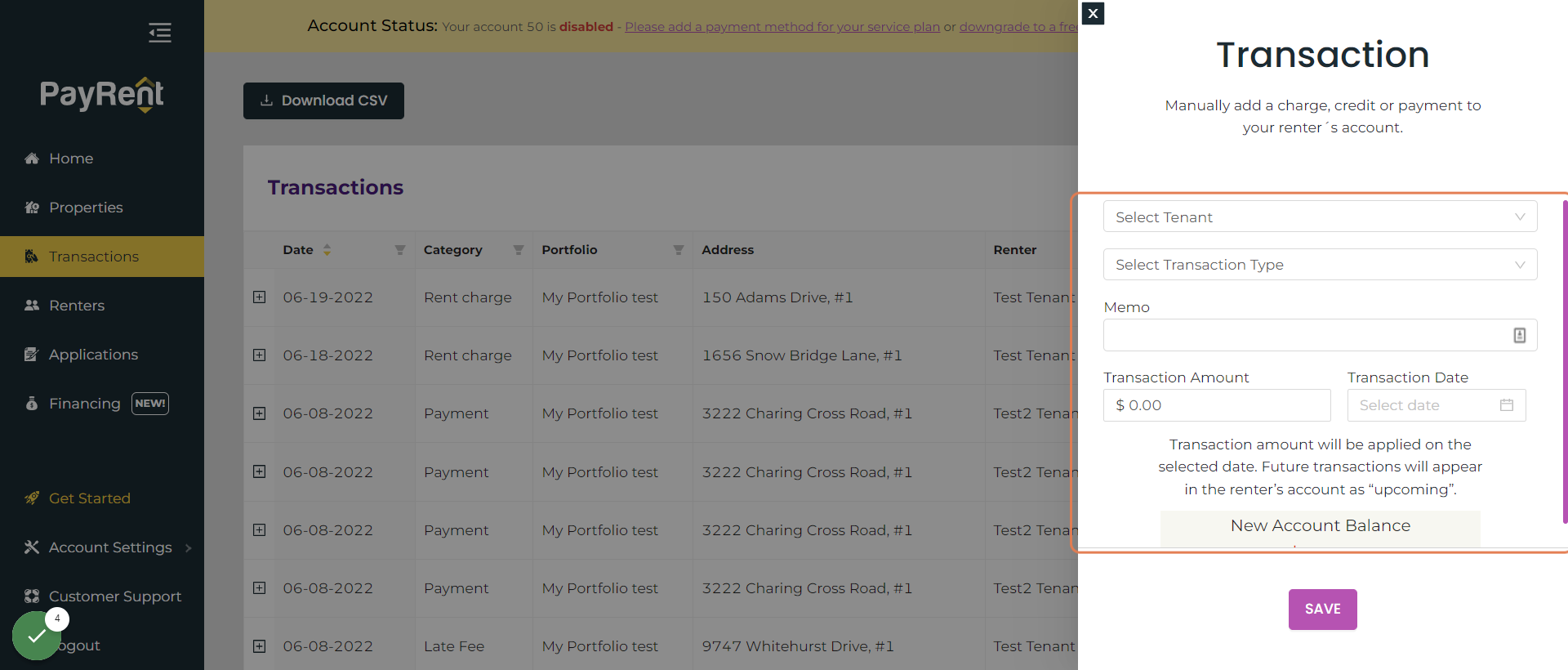Screen dimensions: 1568x670
Task: Filter the Portfolio column
Action: [x=679, y=250]
